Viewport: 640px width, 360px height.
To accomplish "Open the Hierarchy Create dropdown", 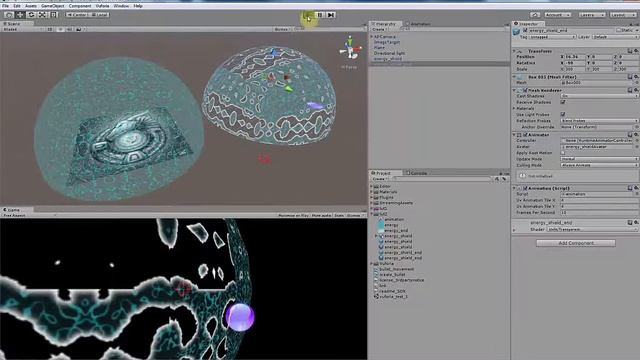I will (x=379, y=29).
